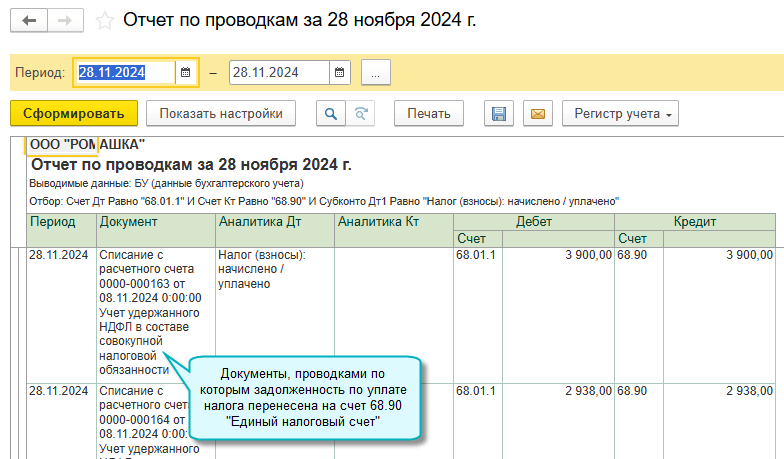Send report by email envelope icon
784x459 pixels.
(x=538, y=114)
